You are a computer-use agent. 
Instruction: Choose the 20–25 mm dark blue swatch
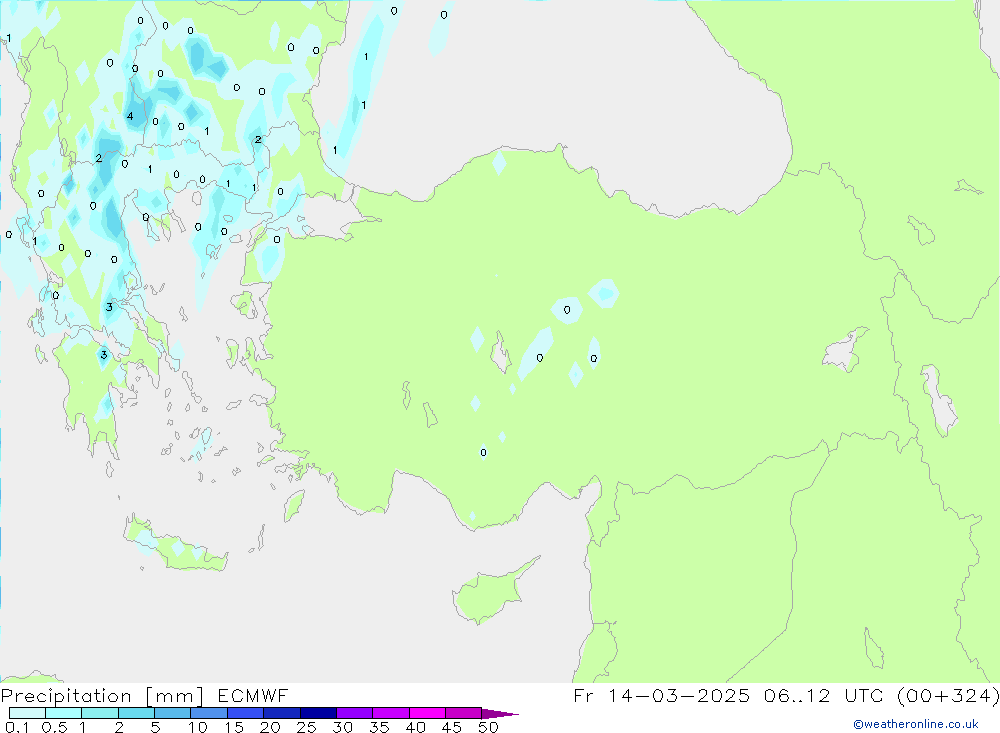(282, 713)
